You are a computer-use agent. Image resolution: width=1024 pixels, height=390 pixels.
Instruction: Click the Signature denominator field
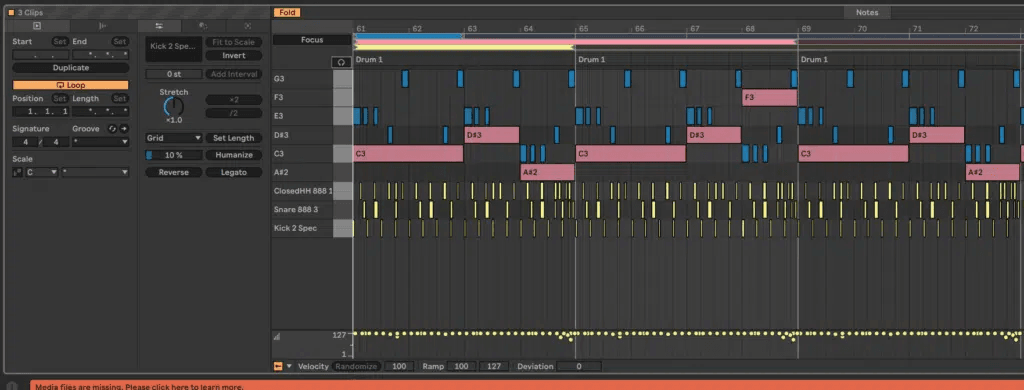(56, 142)
